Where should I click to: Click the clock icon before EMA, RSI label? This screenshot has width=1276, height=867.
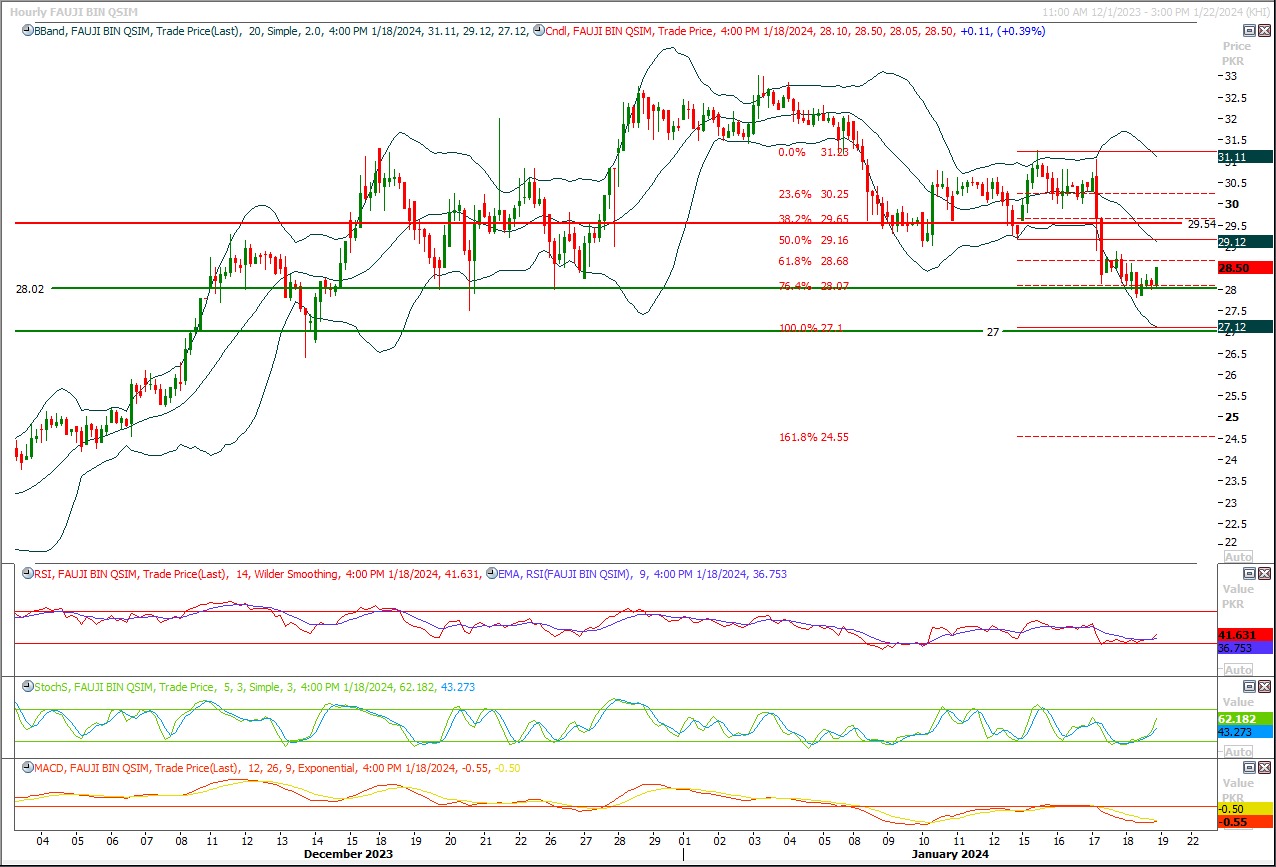point(491,574)
